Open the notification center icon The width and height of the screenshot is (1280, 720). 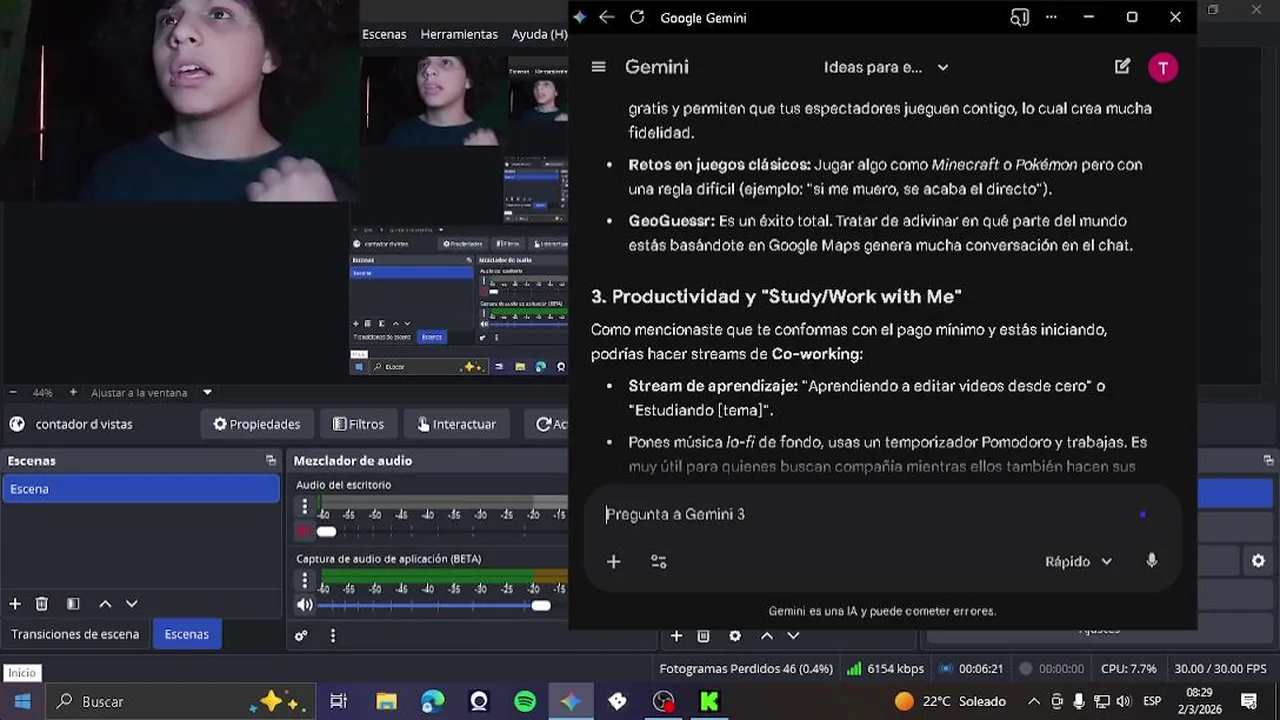(1248, 701)
